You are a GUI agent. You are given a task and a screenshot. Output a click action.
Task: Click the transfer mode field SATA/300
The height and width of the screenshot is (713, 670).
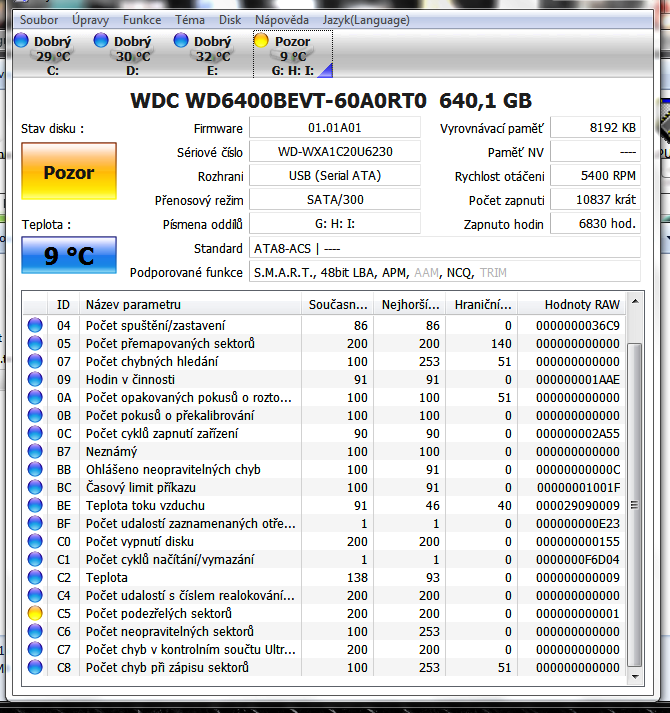tap(335, 200)
